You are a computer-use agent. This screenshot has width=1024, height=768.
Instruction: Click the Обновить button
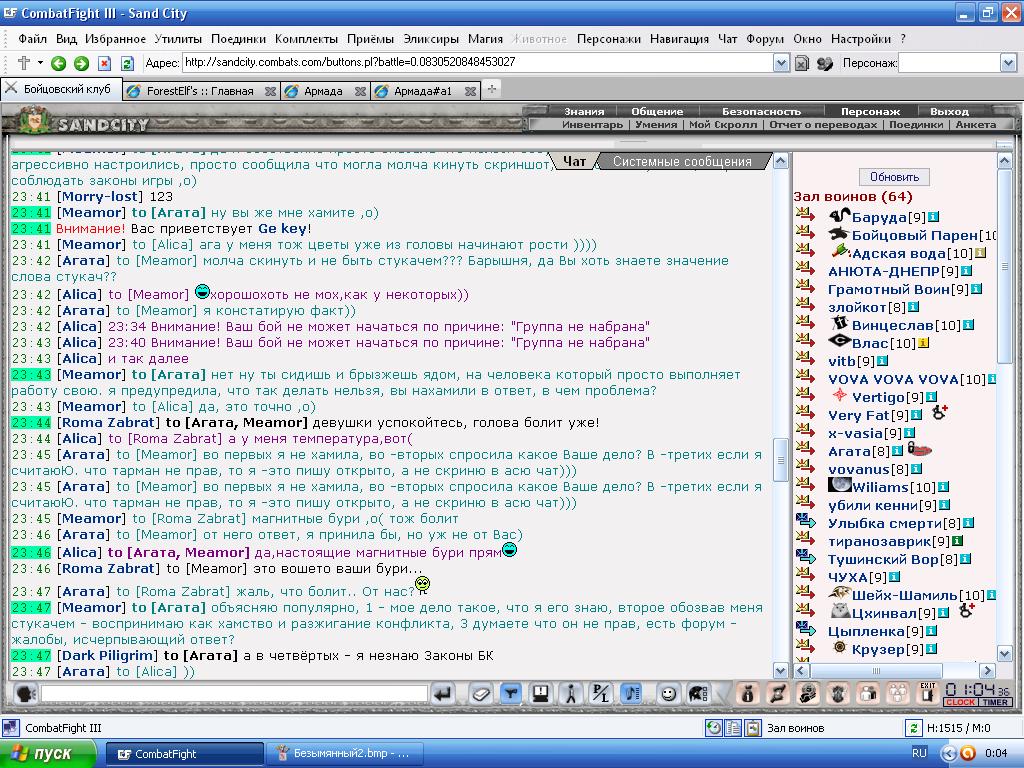(x=894, y=177)
